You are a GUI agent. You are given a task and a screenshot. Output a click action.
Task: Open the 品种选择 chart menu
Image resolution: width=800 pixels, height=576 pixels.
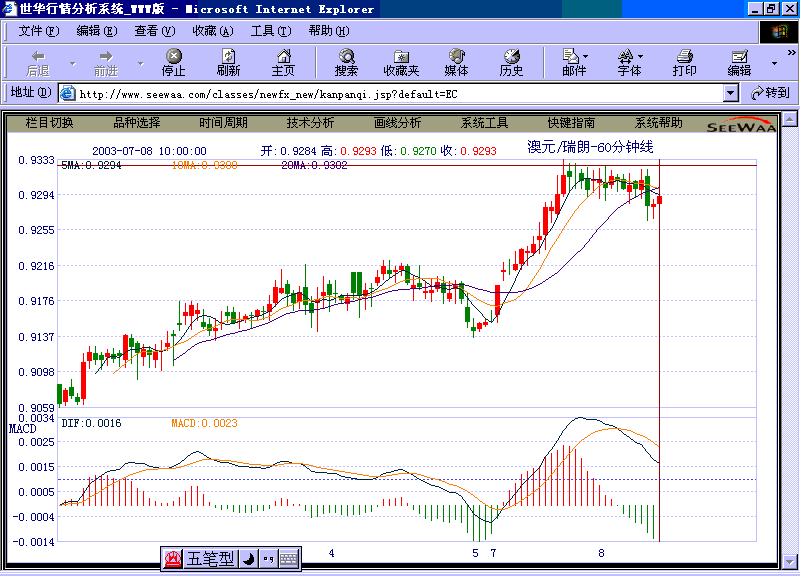pos(137,123)
